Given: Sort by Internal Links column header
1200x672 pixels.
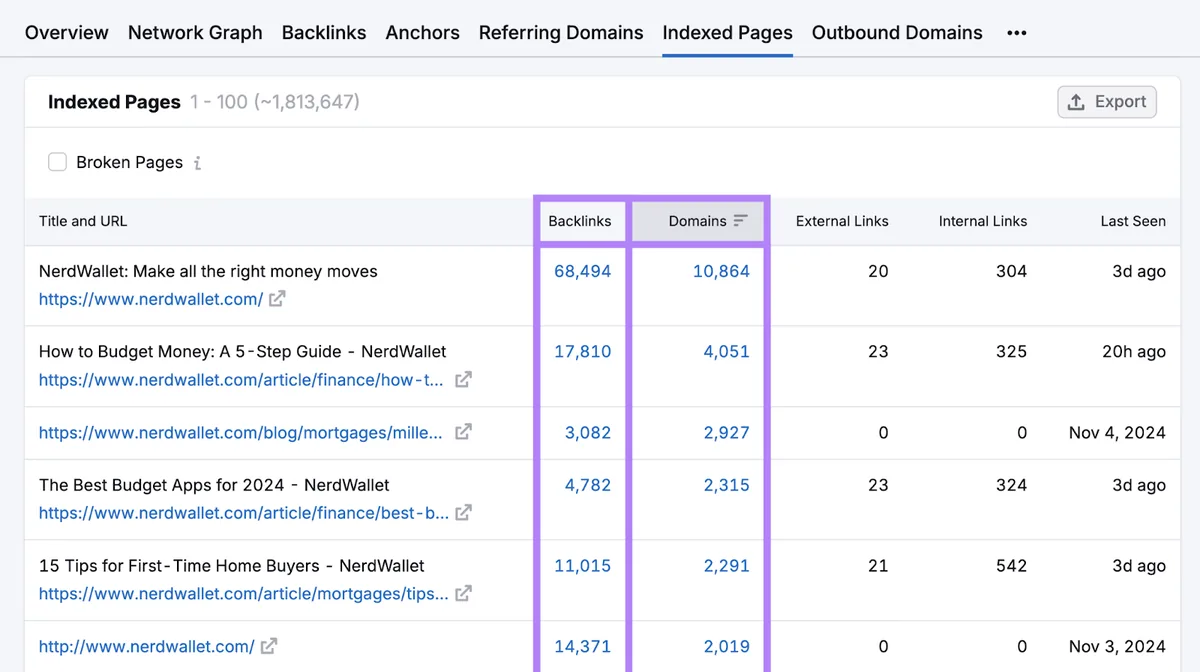Looking at the screenshot, I should tap(983, 221).
